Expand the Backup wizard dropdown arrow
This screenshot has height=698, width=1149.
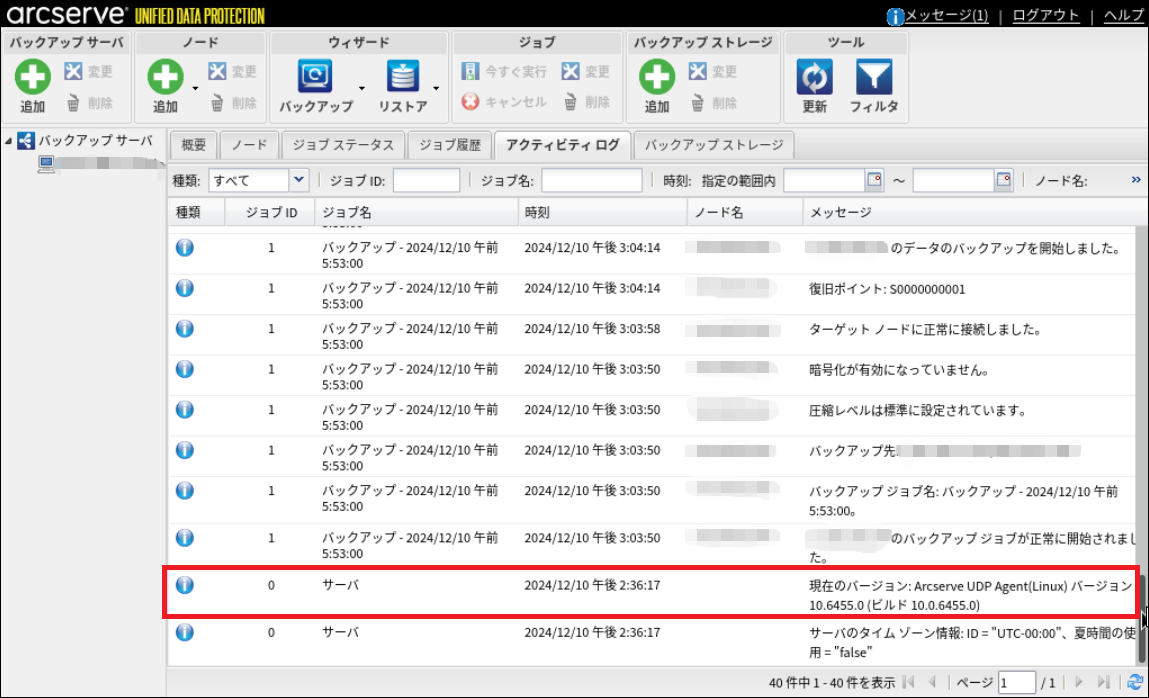tap(361, 88)
